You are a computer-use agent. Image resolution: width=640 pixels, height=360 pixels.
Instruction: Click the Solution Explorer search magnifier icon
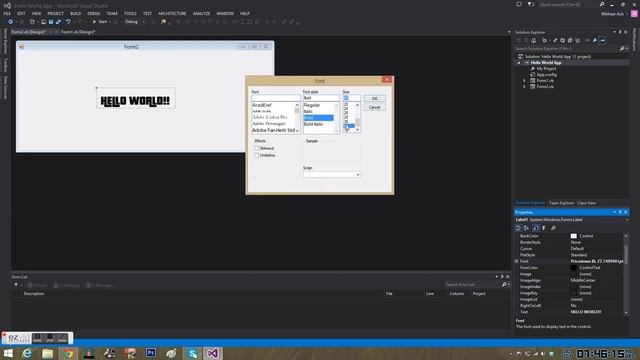click(x=622, y=49)
